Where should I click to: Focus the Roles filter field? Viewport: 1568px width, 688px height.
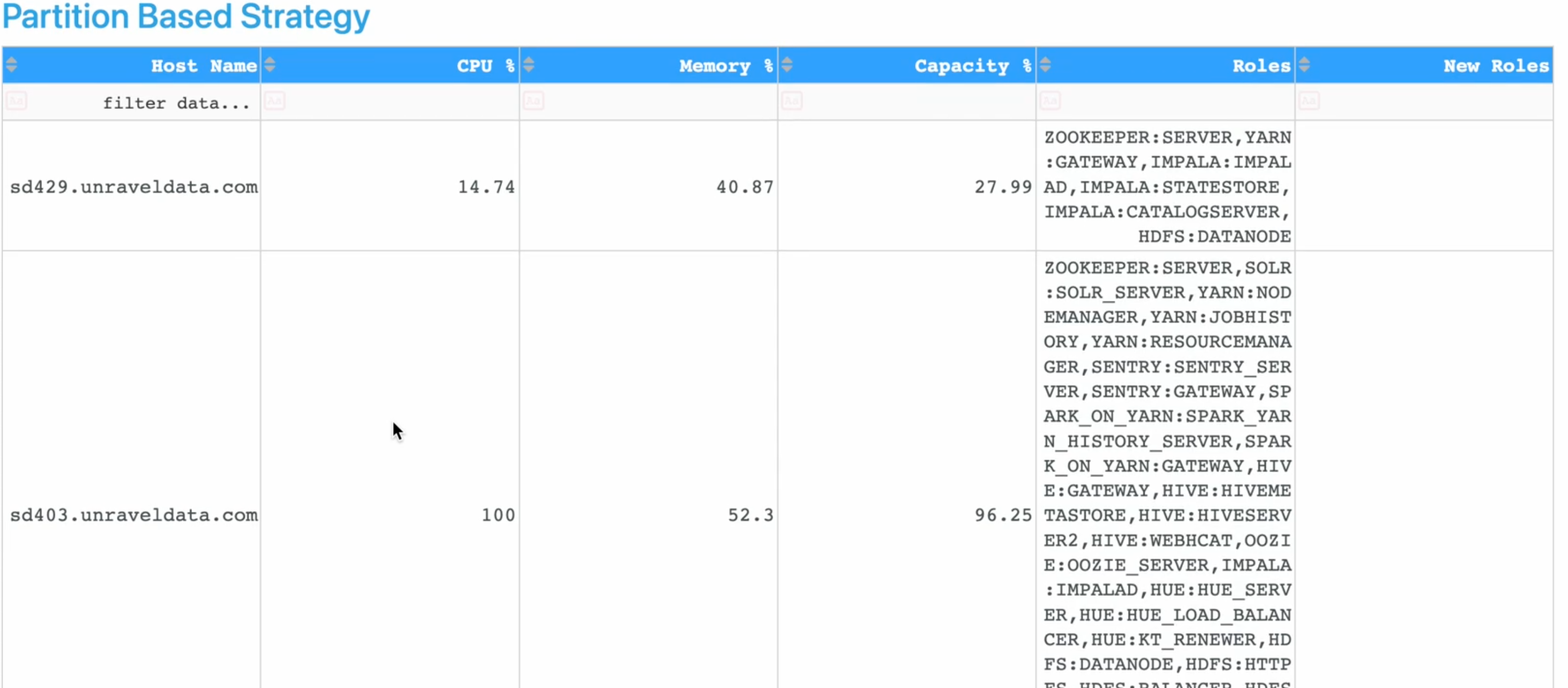point(1166,102)
